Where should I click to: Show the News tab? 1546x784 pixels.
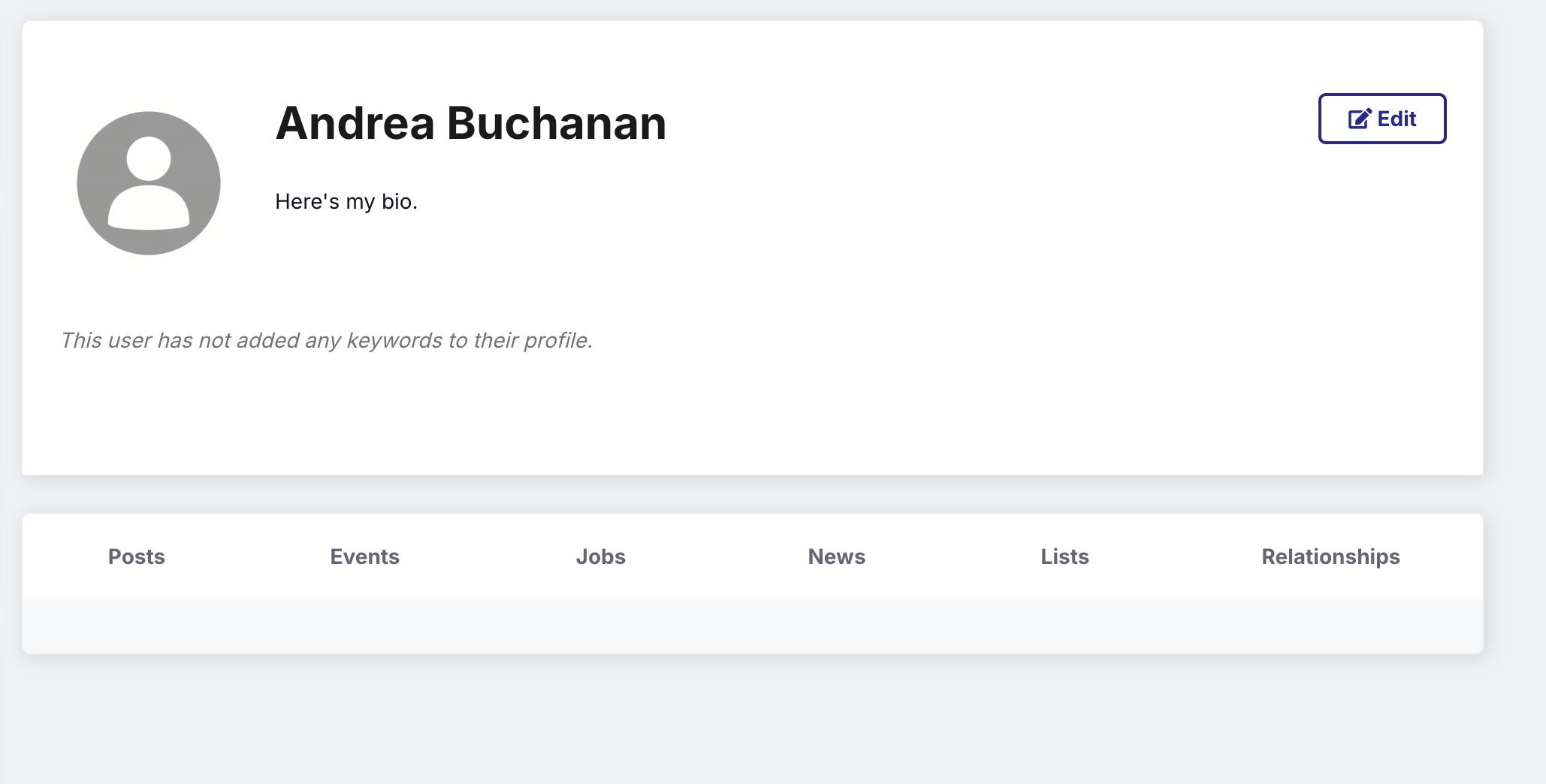pyautogui.click(x=837, y=556)
